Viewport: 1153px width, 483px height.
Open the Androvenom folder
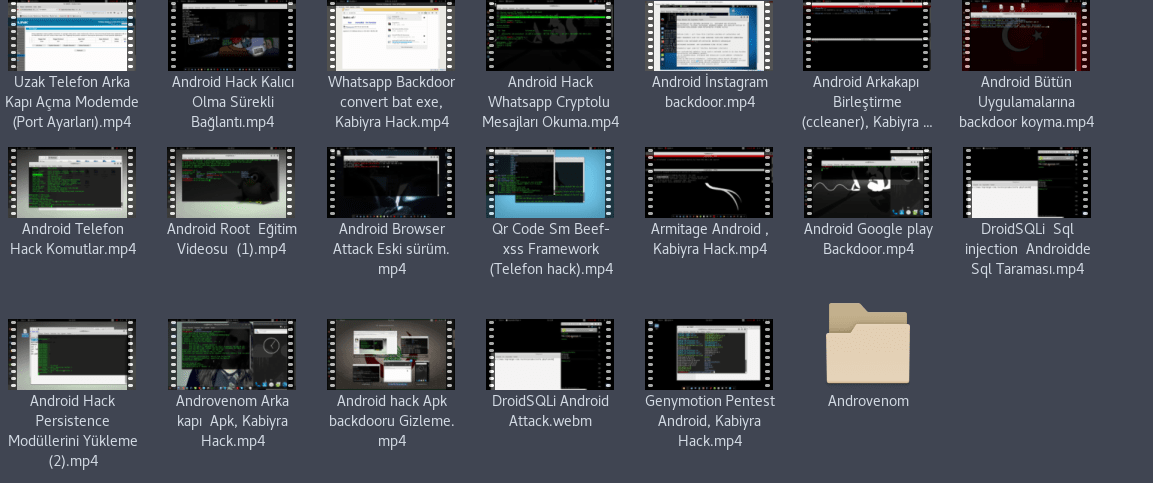(868, 343)
